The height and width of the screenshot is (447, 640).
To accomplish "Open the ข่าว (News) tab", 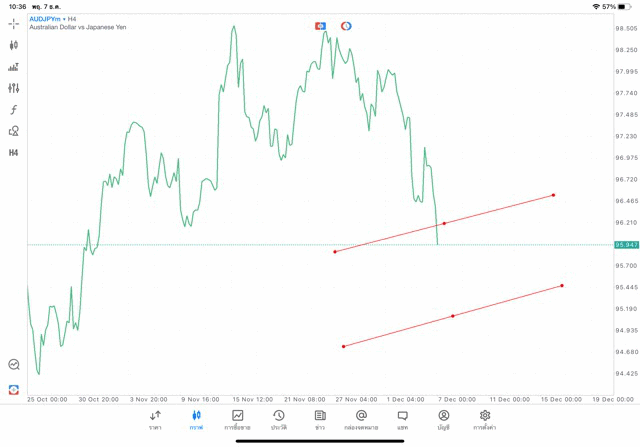I will click(x=320, y=419).
